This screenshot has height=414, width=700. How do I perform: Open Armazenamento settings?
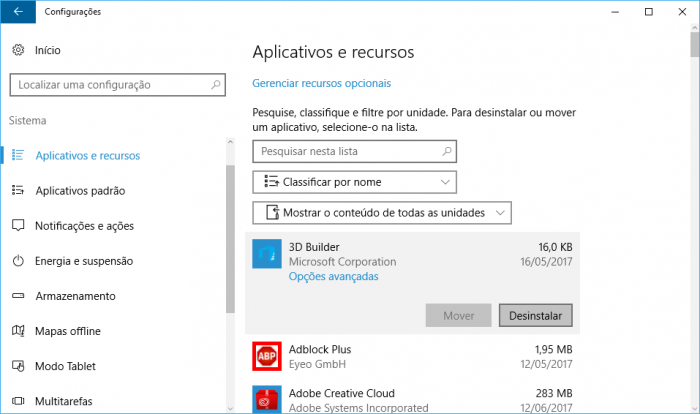click(75, 296)
